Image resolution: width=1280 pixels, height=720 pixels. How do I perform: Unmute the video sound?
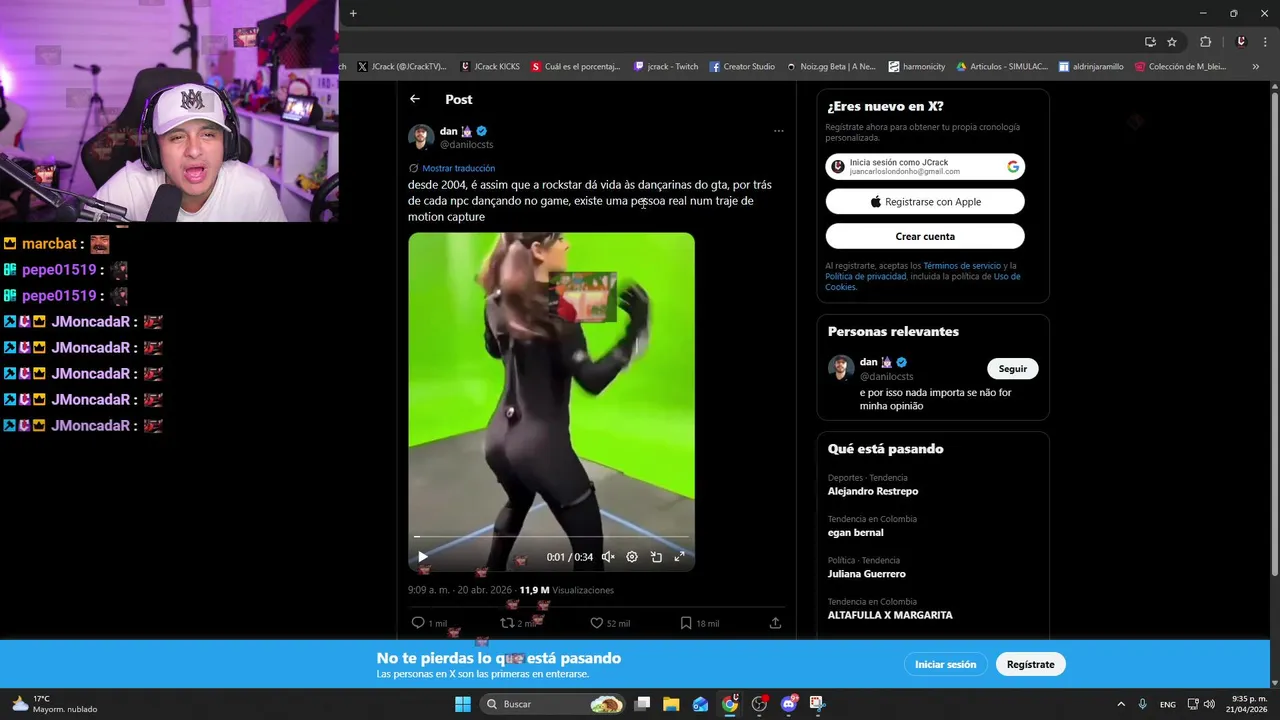608,557
